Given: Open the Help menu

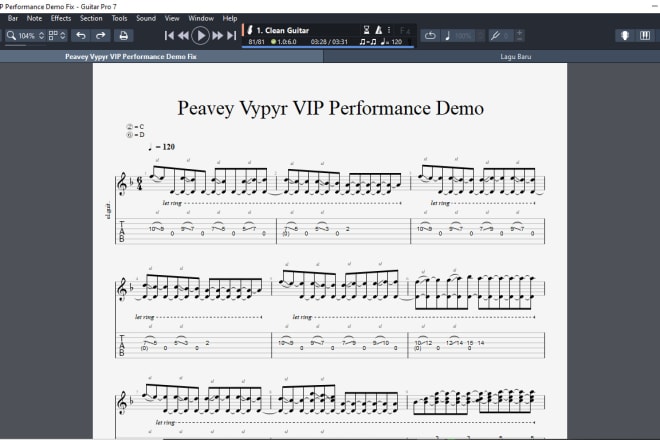Looking at the screenshot, I should click(229, 18).
